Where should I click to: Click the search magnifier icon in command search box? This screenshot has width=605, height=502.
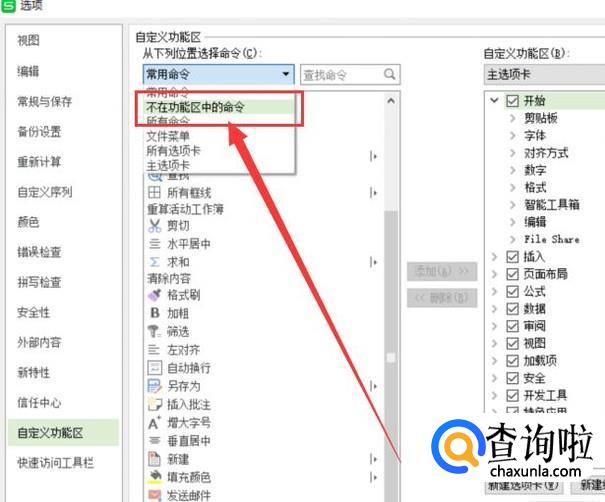(x=389, y=74)
